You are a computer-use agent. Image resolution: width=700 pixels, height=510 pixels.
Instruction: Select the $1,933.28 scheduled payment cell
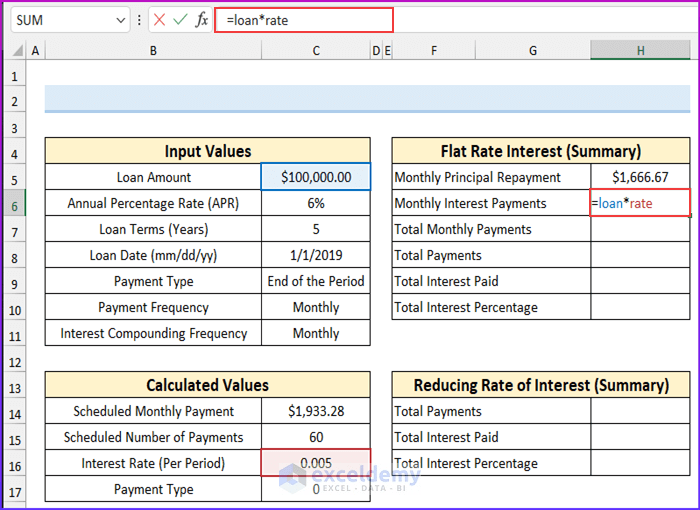click(316, 411)
